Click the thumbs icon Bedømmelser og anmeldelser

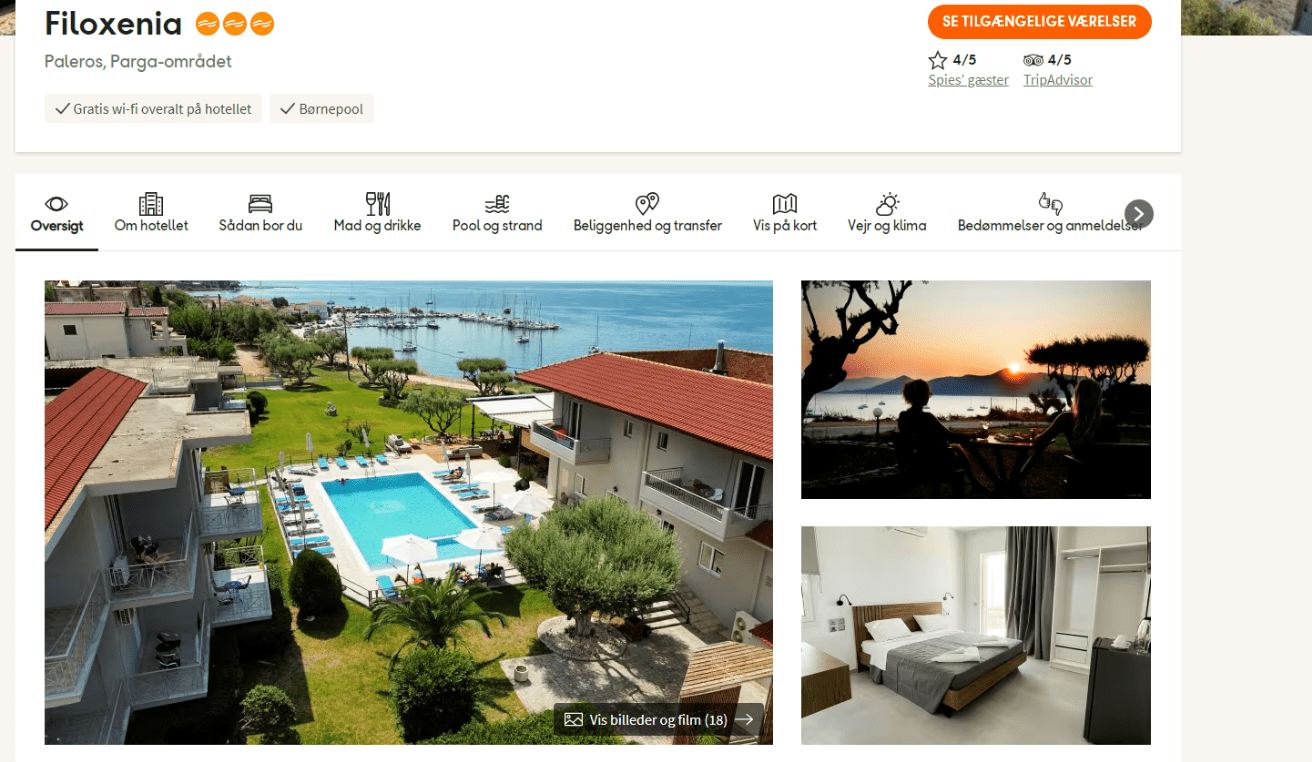point(1050,204)
